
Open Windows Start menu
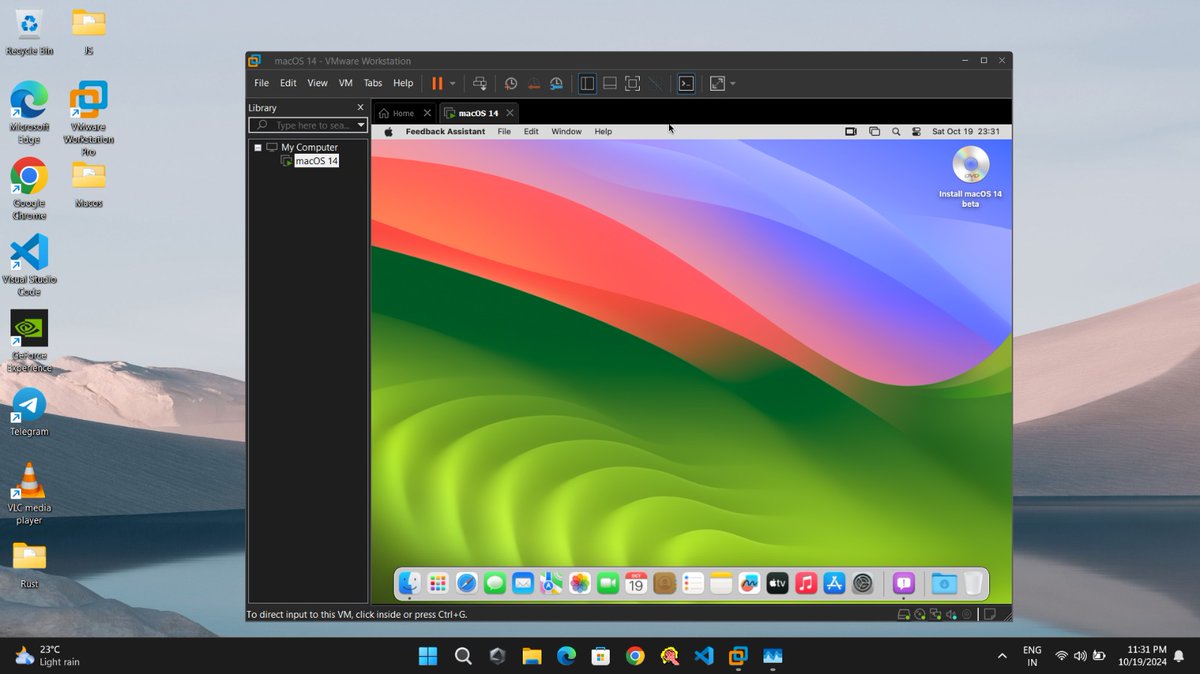tap(428, 656)
